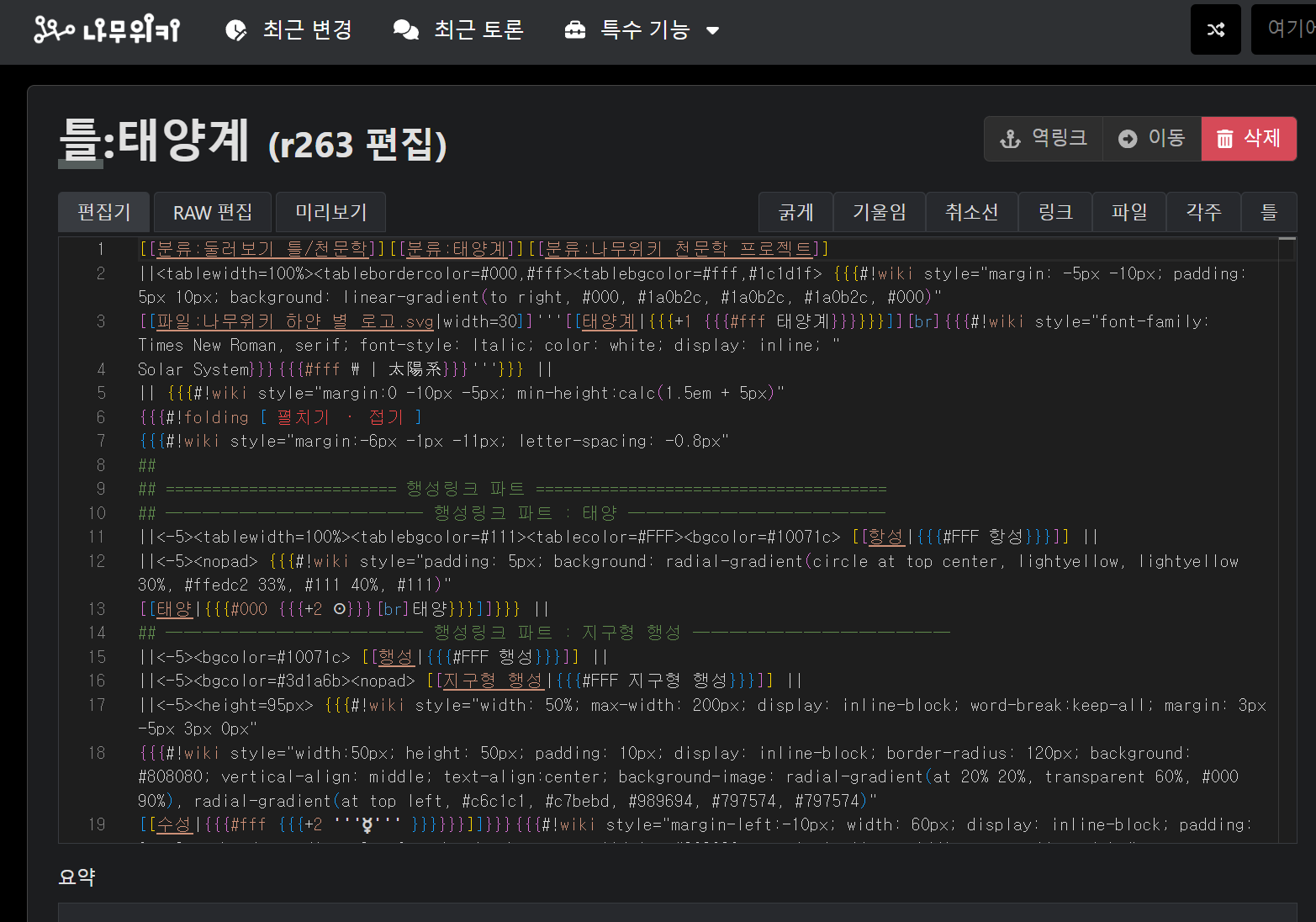The image size is (1316, 922).
Task: Apply 취소선 strikethrough formatting
Action: [971, 212]
